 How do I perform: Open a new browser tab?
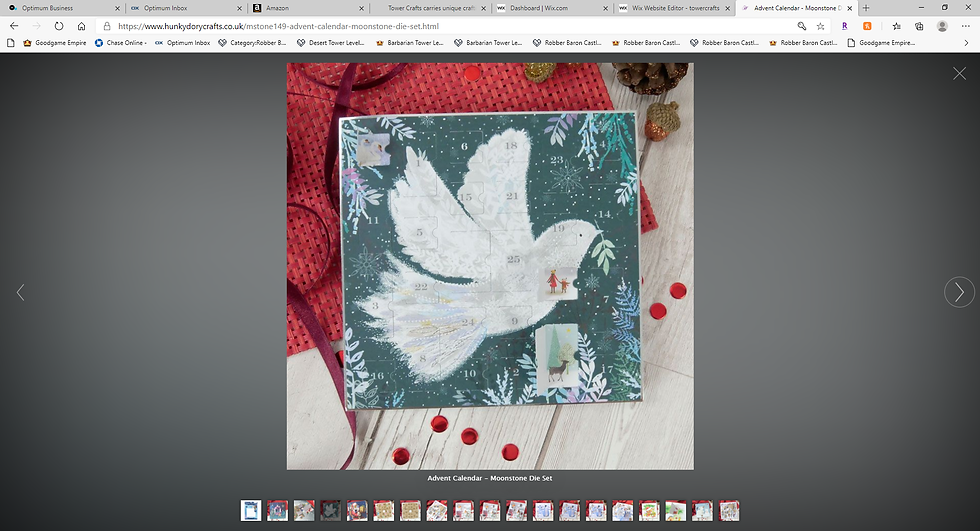click(866, 8)
